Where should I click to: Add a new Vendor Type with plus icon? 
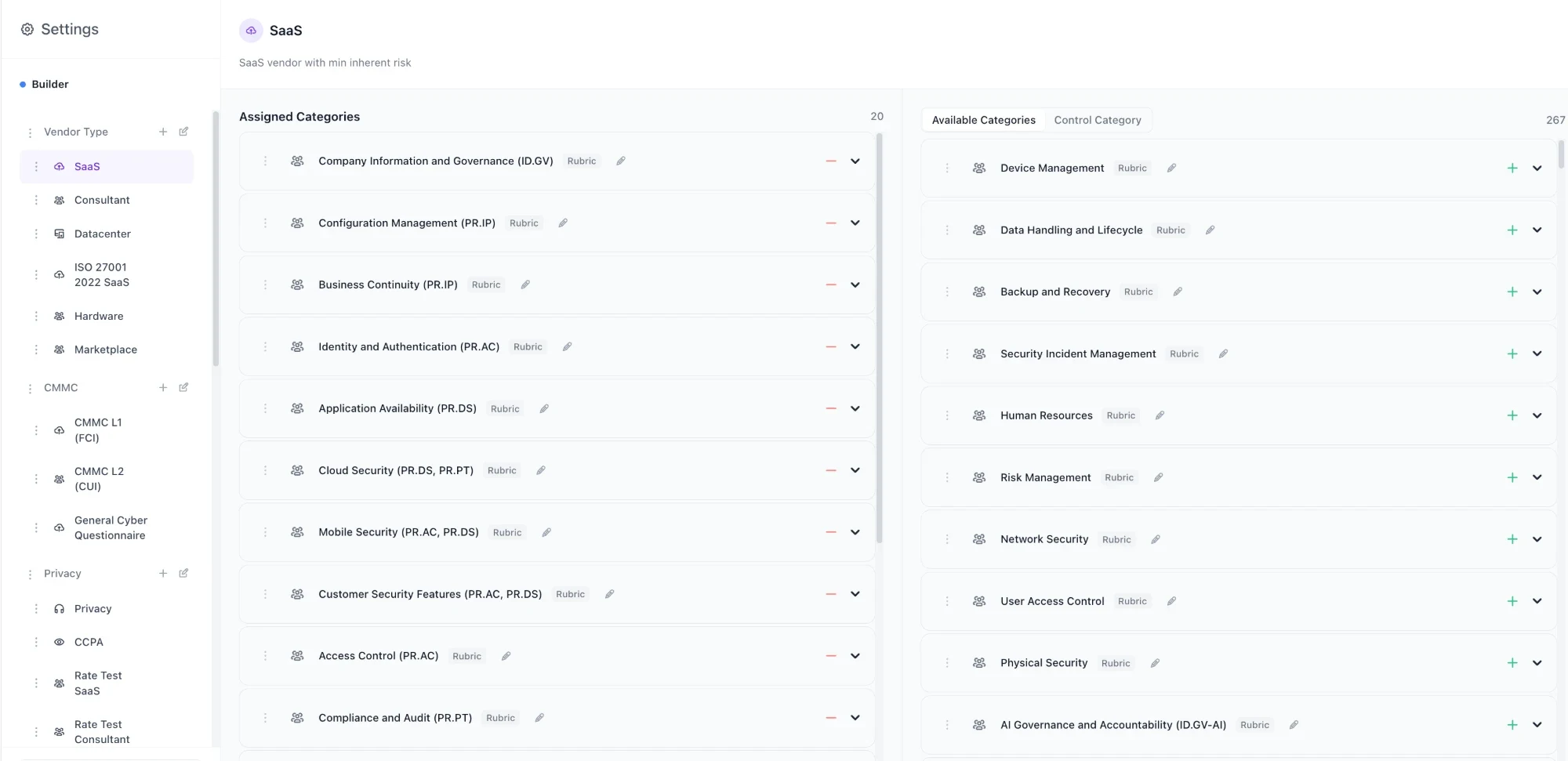pyautogui.click(x=163, y=132)
